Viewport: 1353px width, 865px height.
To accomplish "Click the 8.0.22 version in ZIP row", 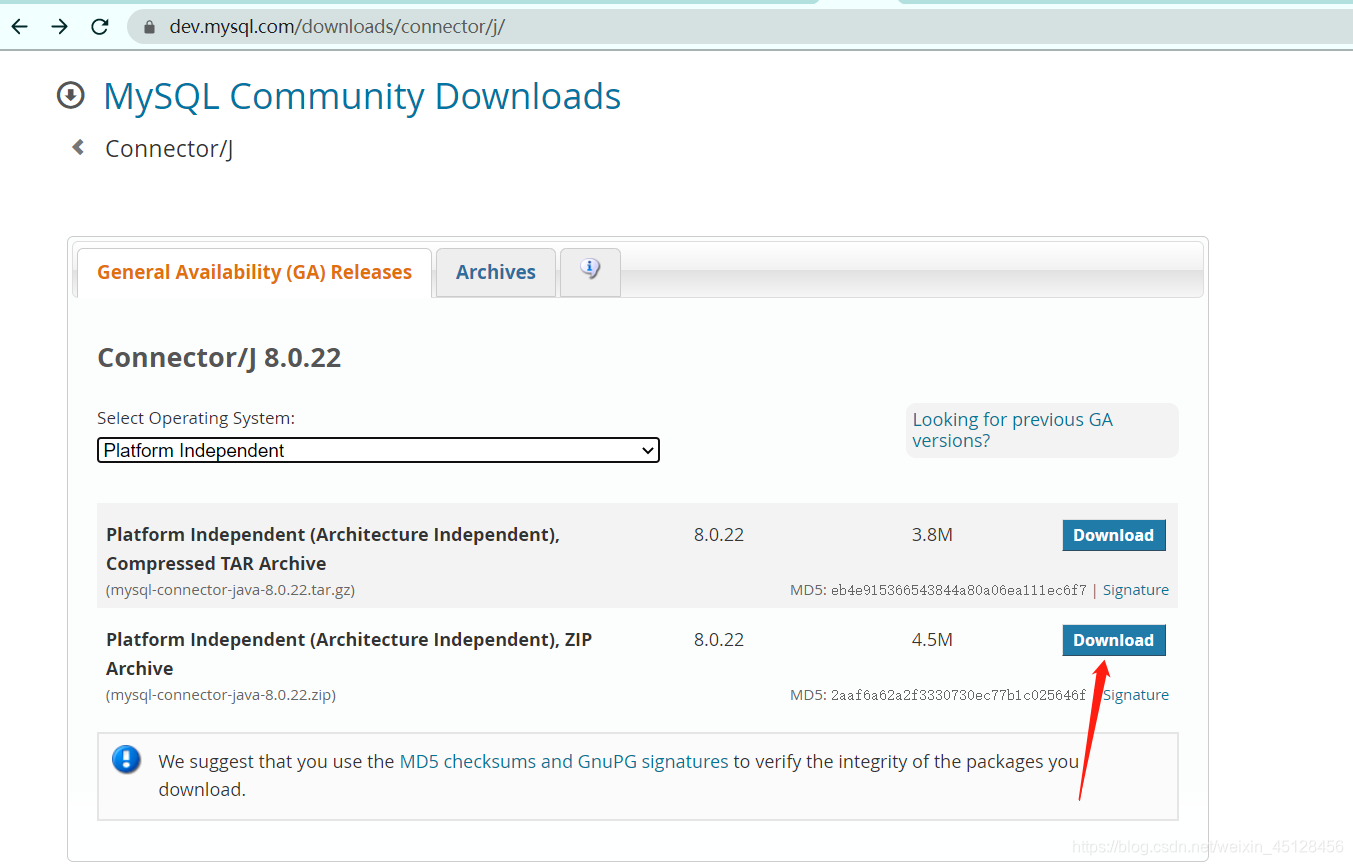I will click(x=719, y=640).
